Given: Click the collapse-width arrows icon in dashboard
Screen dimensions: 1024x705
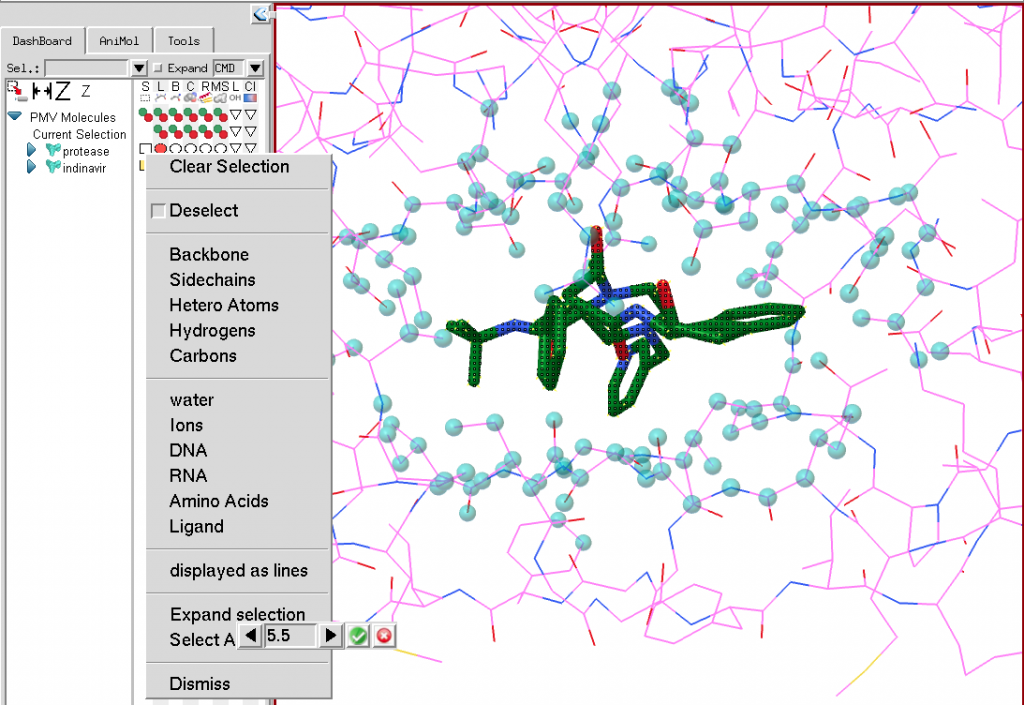Looking at the screenshot, I should click(42, 91).
